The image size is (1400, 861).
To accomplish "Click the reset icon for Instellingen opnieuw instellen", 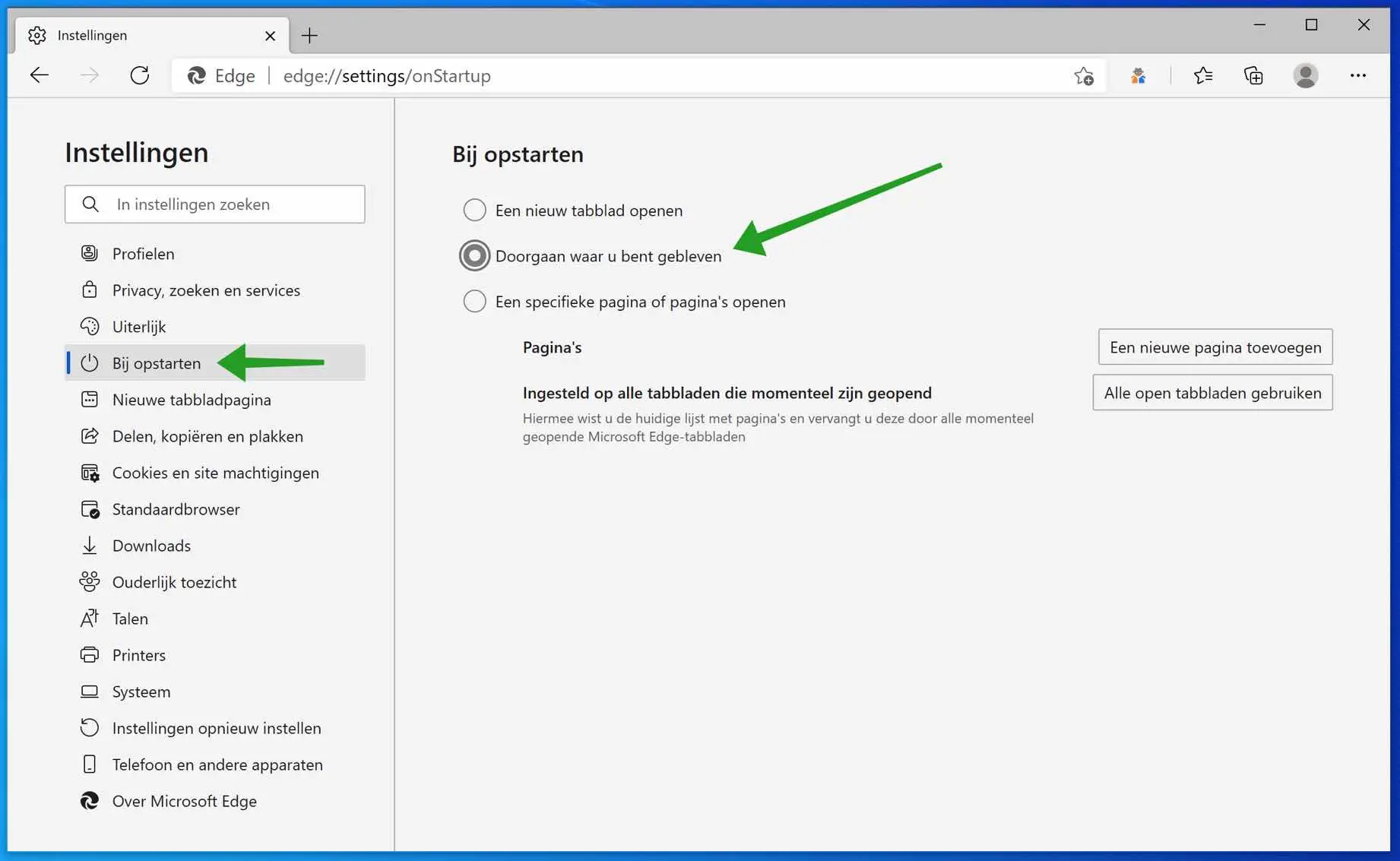I will click(x=90, y=727).
